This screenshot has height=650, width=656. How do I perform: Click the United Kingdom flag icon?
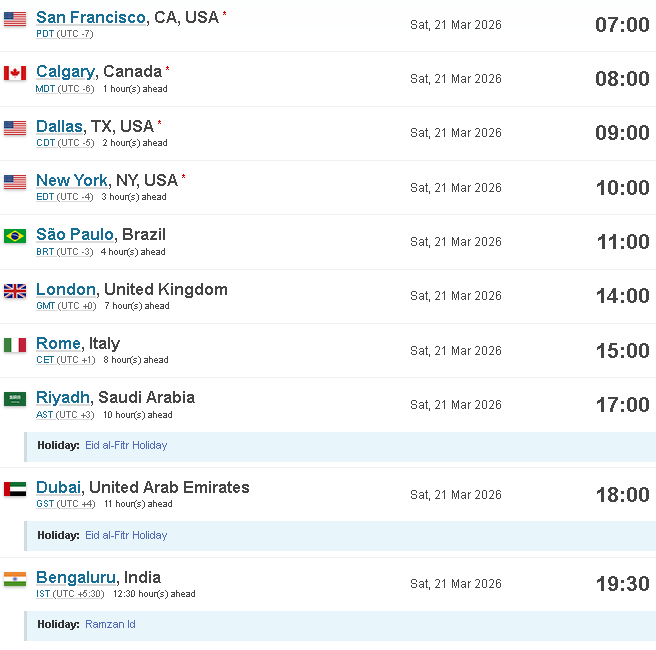15,291
